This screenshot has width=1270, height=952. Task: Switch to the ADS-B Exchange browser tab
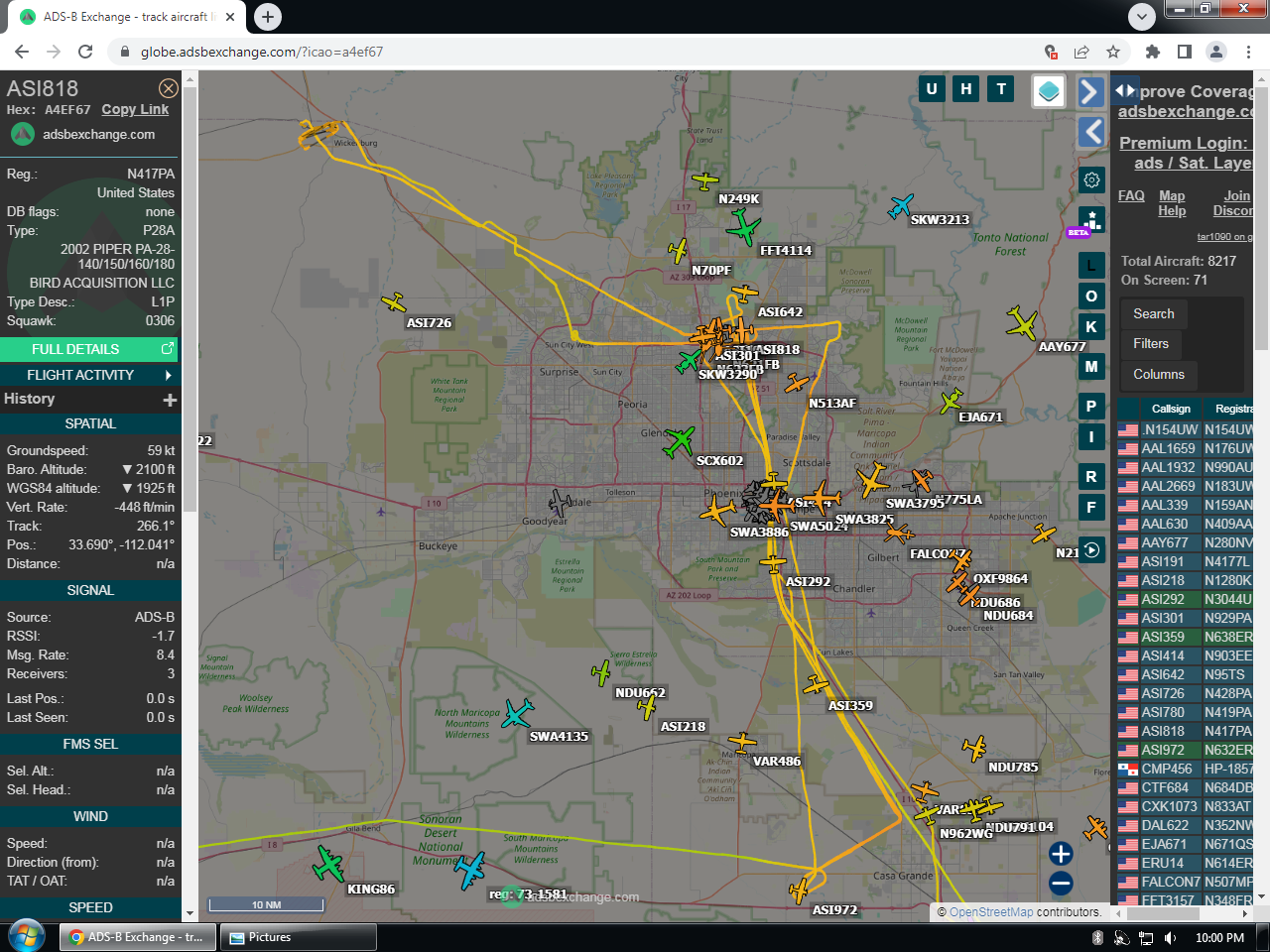129,17
